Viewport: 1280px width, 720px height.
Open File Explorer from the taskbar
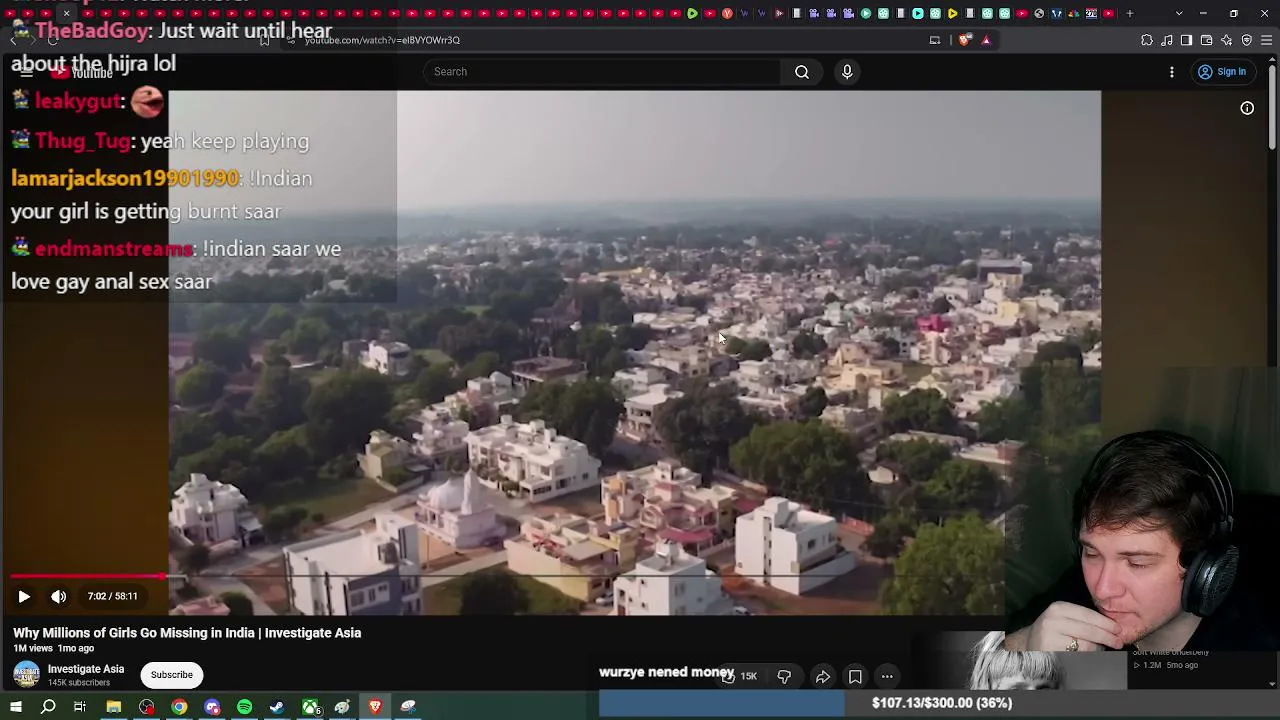(x=114, y=707)
